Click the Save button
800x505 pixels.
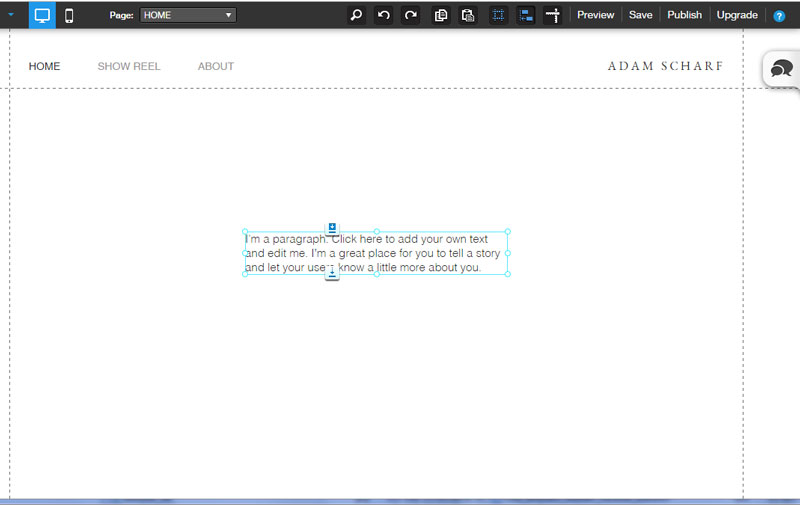click(x=640, y=15)
